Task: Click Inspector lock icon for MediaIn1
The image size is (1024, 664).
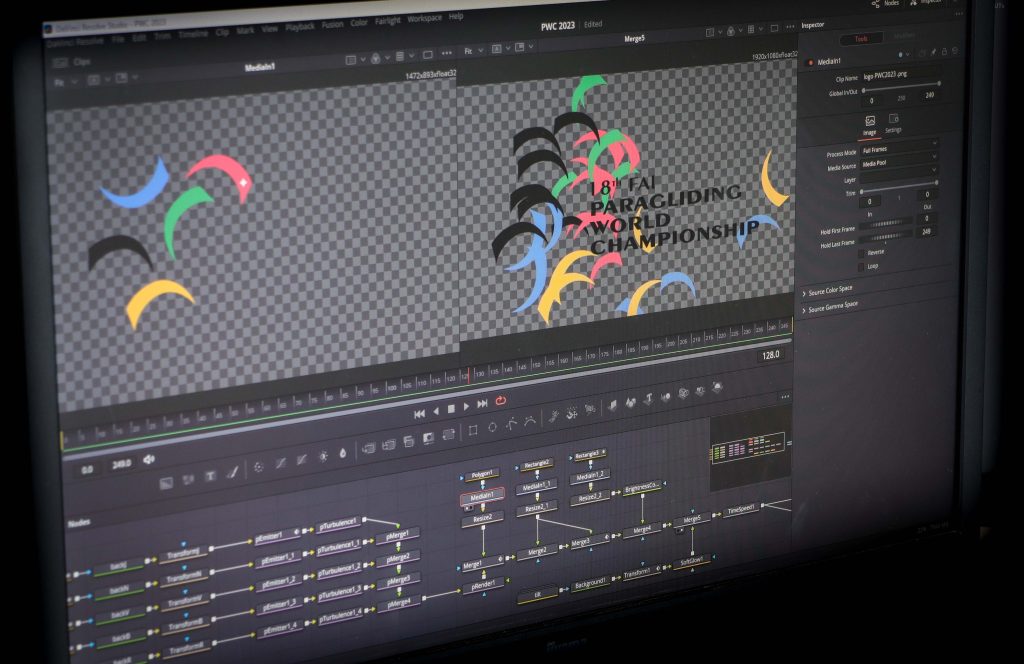Action: tap(944, 52)
